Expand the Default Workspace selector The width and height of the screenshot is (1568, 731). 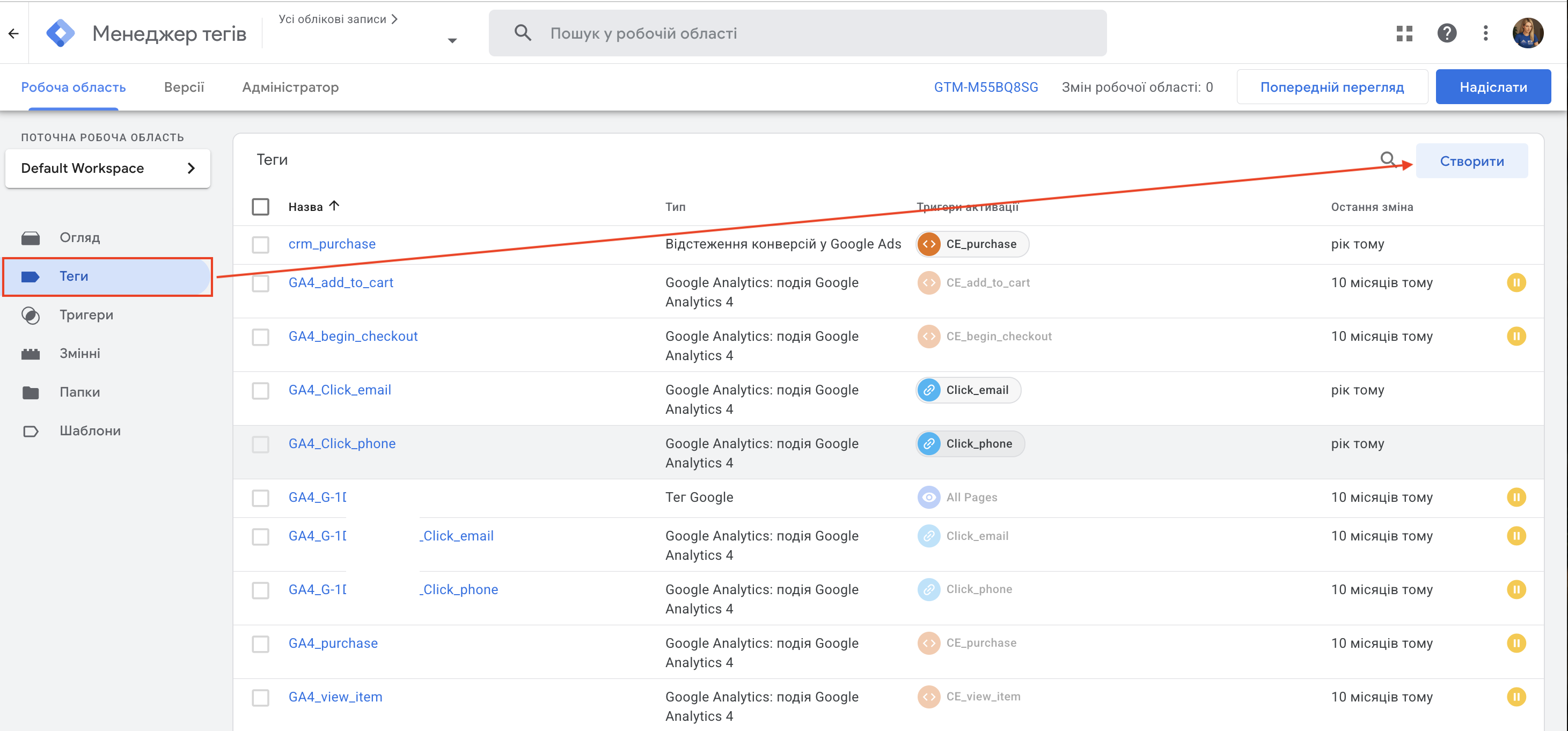[108, 169]
